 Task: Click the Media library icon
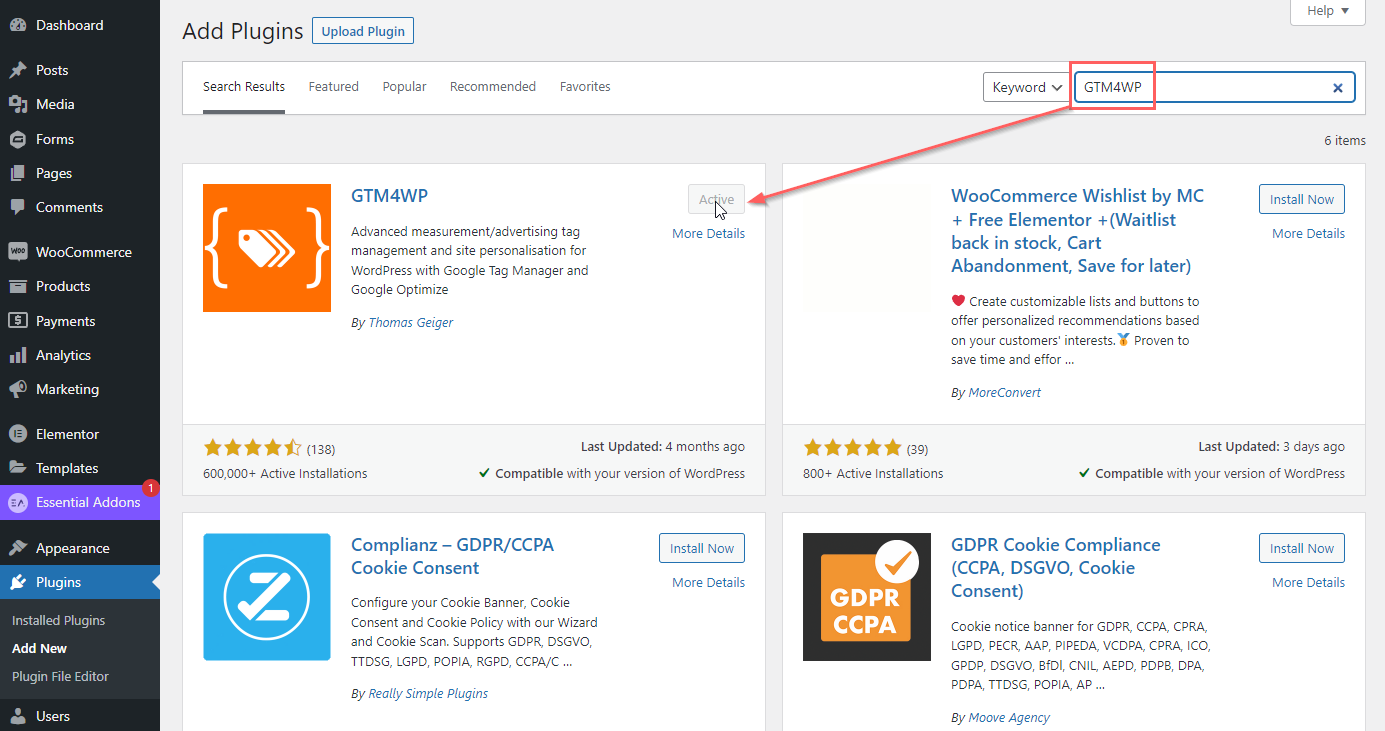tap(18, 104)
